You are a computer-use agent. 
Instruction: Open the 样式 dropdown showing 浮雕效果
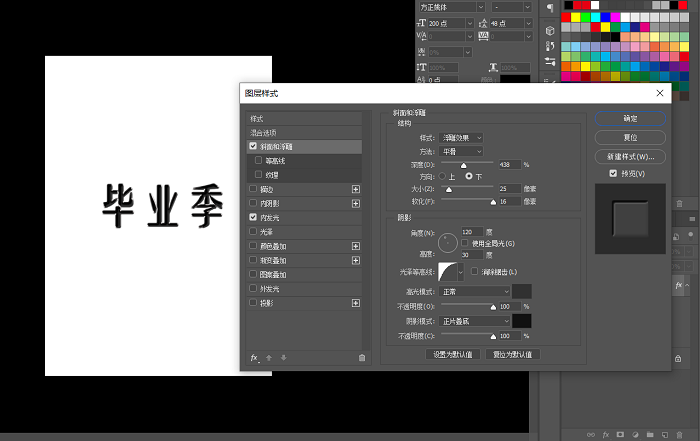coord(464,137)
